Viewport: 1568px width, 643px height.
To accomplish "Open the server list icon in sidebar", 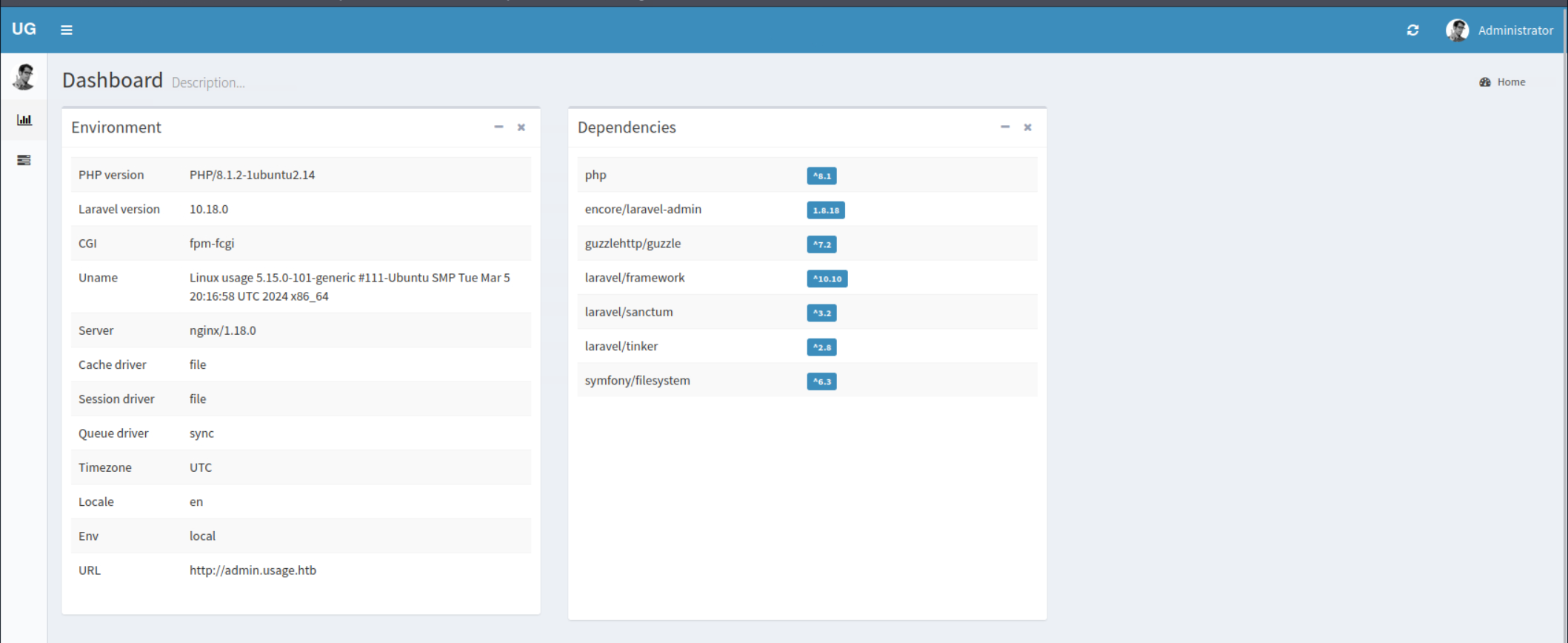I will pos(24,160).
